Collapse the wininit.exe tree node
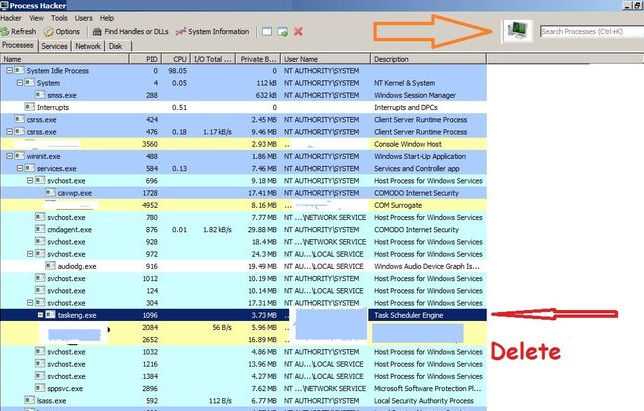This screenshot has height=411, width=644. (9, 156)
